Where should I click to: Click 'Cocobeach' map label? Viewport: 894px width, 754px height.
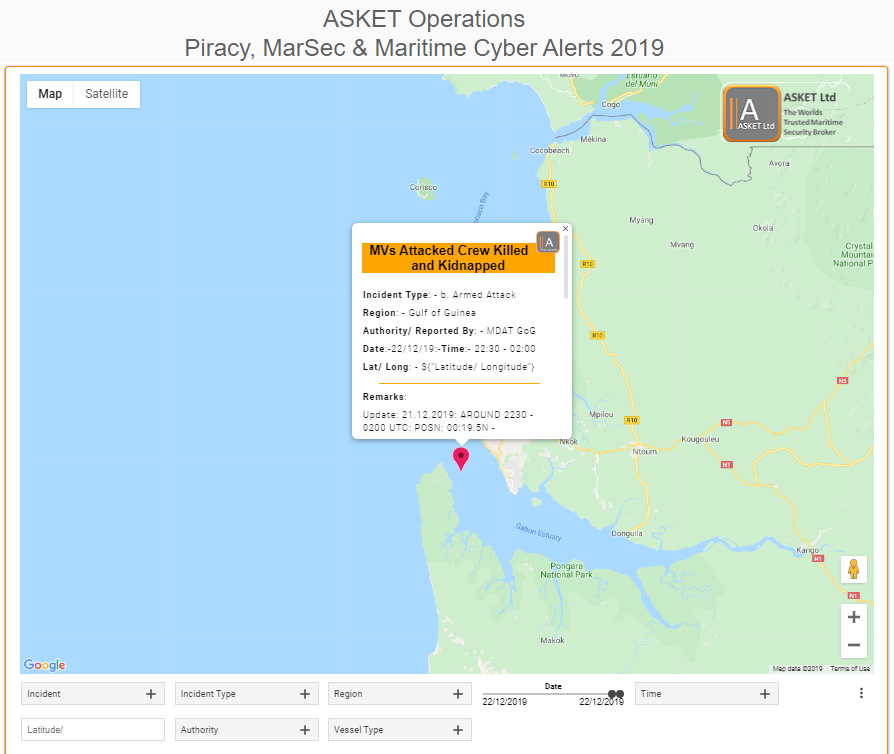click(549, 151)
